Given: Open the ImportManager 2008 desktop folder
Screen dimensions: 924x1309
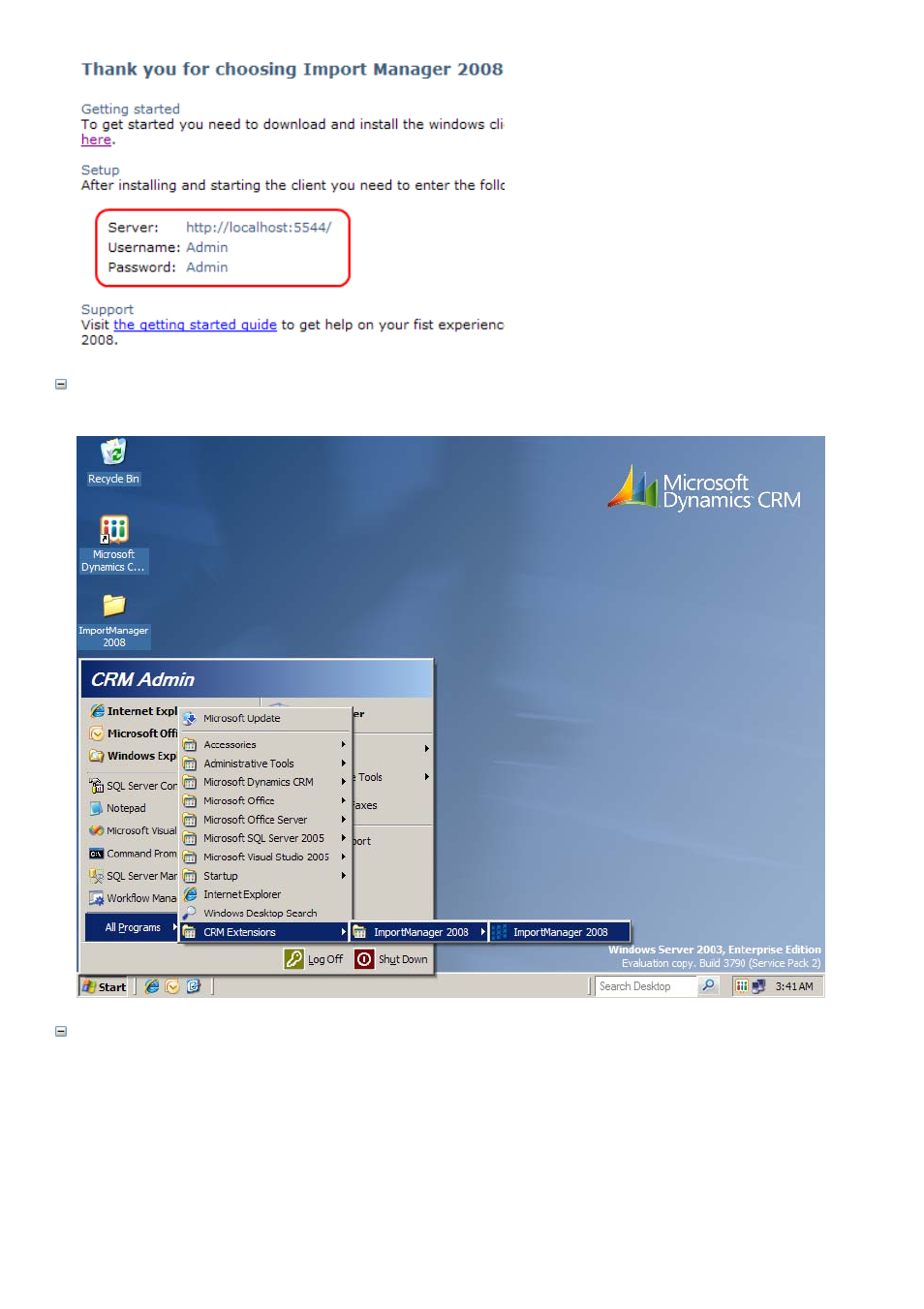Looking at the screenshot, I should (114, 620).
